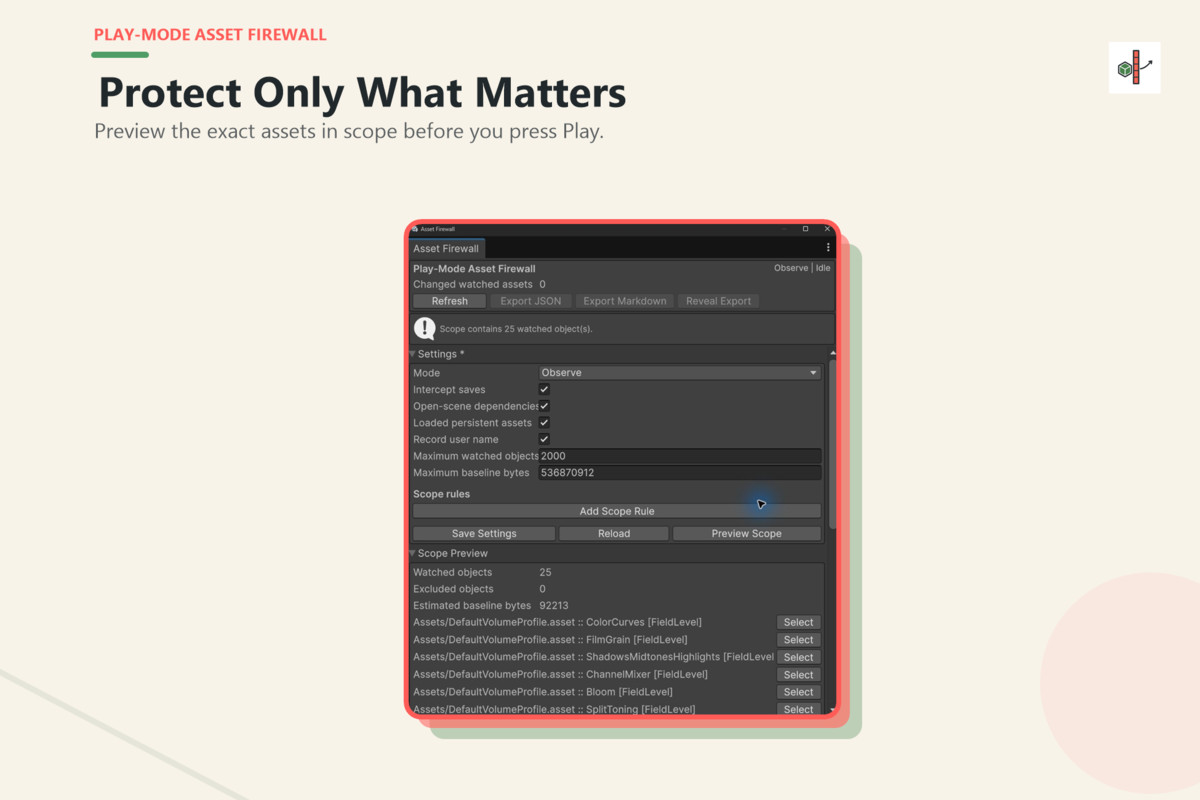Image resolution: width=1200 pixels, height=800 pixels.
Task: Click the 'Watched objects' label
Action: pyautogui.click(x=452, y=572)
